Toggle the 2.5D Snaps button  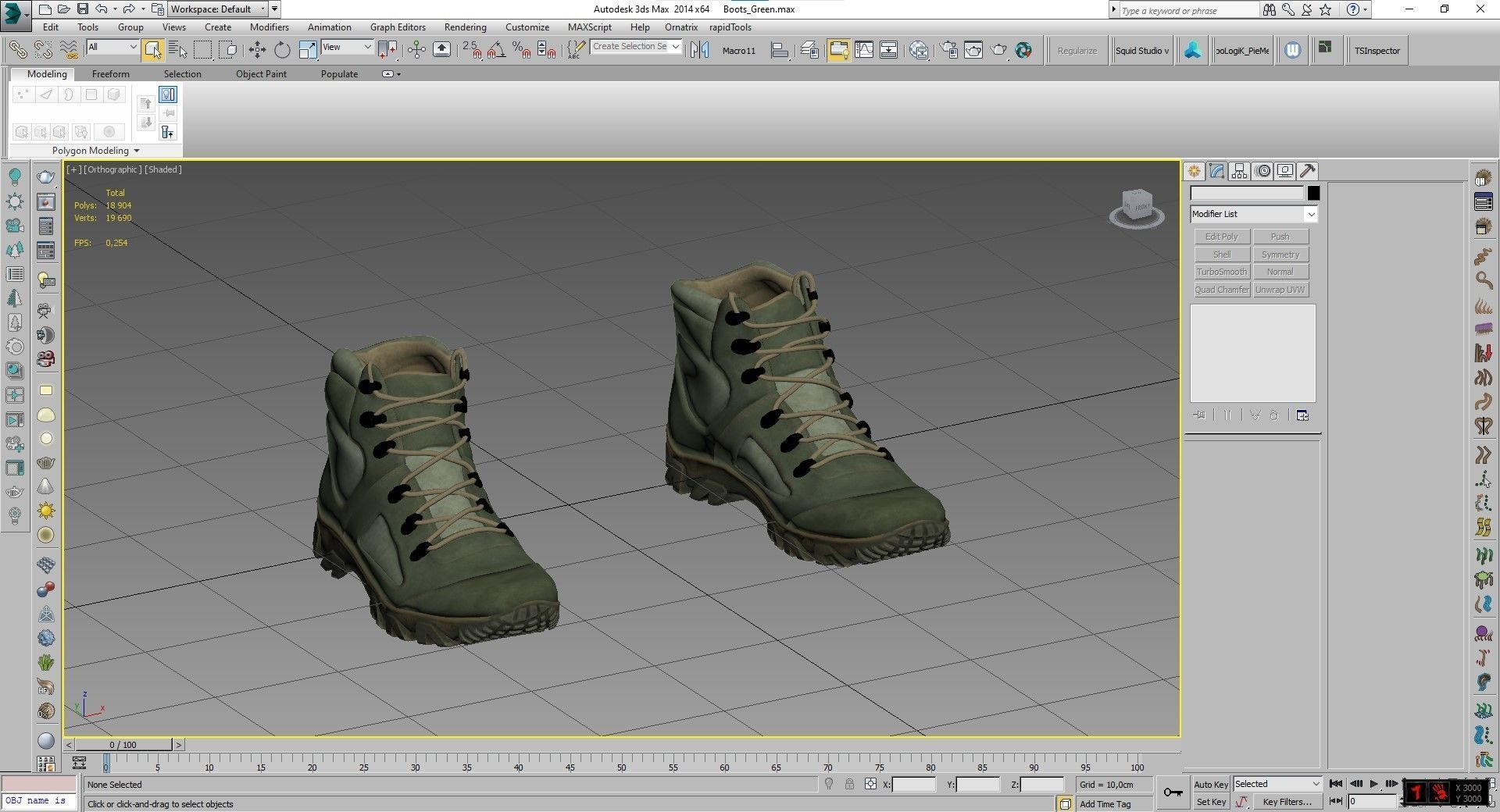472,50
